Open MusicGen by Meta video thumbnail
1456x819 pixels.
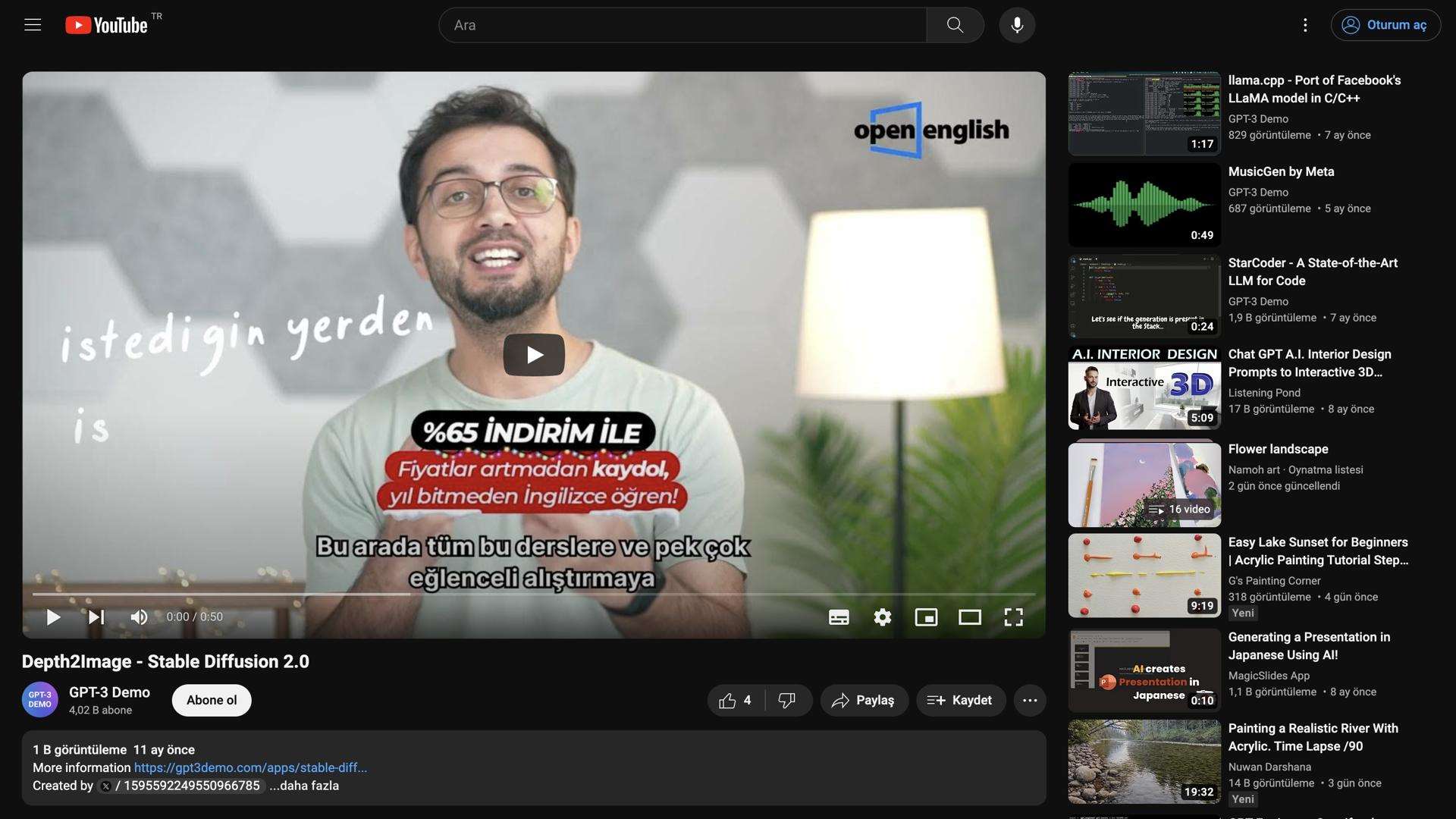(1144, 205)
